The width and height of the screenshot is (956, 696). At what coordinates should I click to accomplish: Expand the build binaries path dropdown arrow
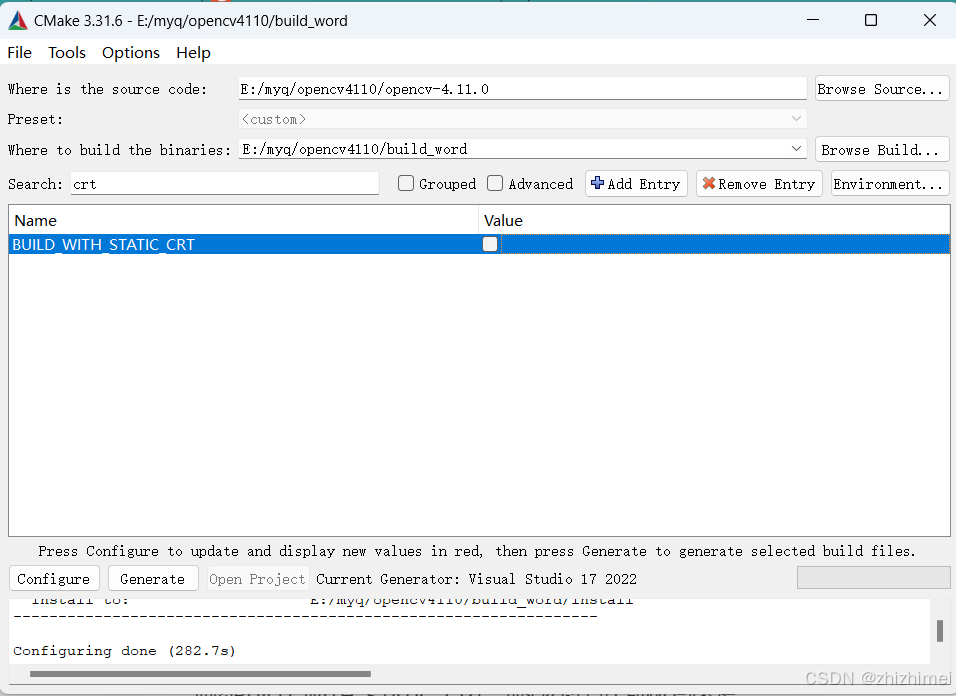pyautogui.click(x=796, y=149)
